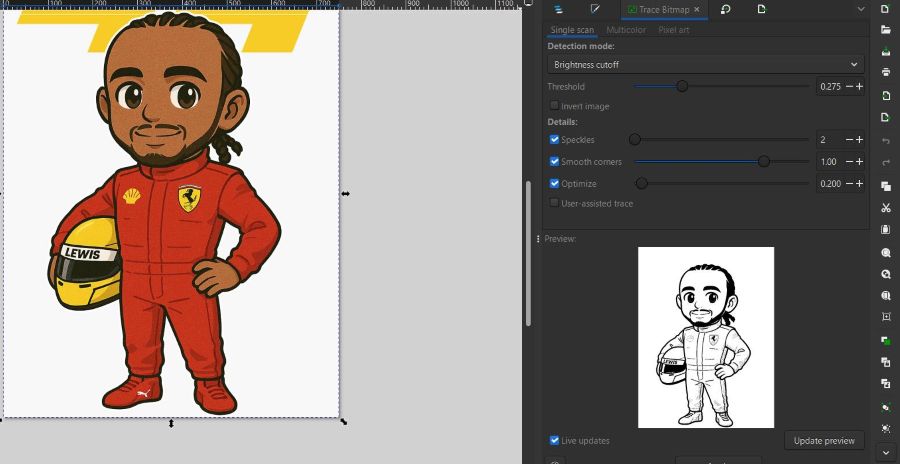
Task: Expand the dock tabs chevron menu
Action: click(861, 9)
